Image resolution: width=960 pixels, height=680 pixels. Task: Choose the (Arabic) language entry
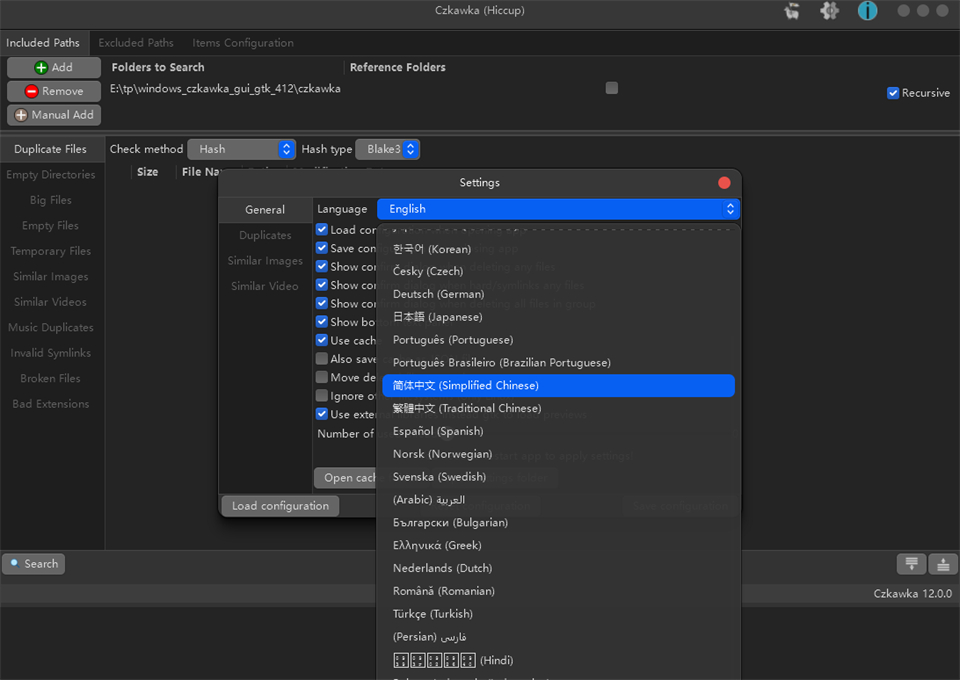pos(558,500)
